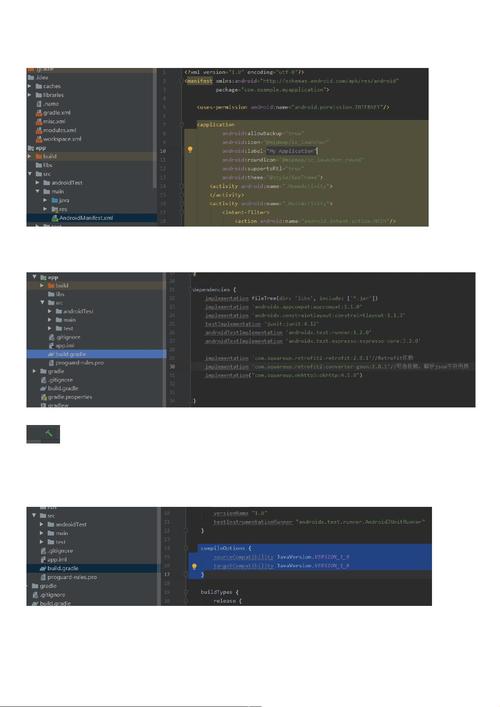
Task: Select AndroidManifest.xml in the project tree
Action: (x=86, y=218)
